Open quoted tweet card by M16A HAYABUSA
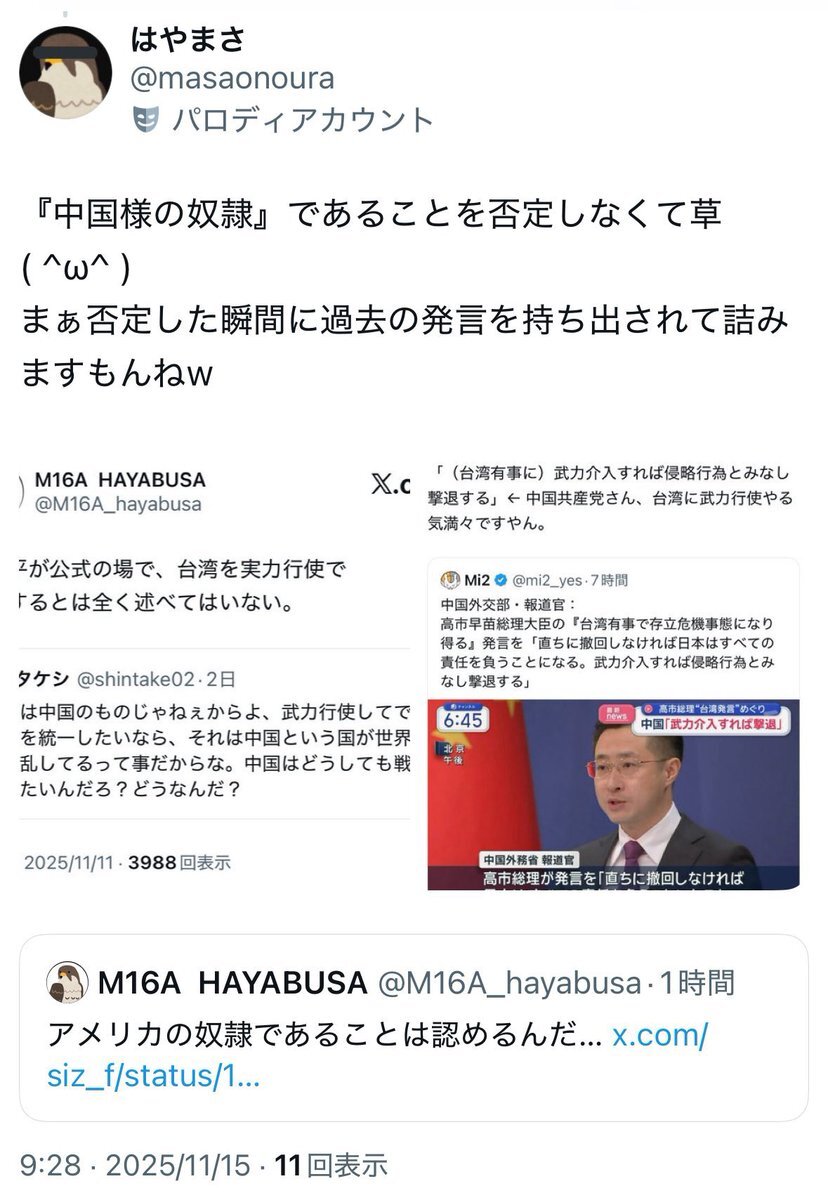Image resolution: width=828 pixels, height=1200 pixels. pos(414,1028)
